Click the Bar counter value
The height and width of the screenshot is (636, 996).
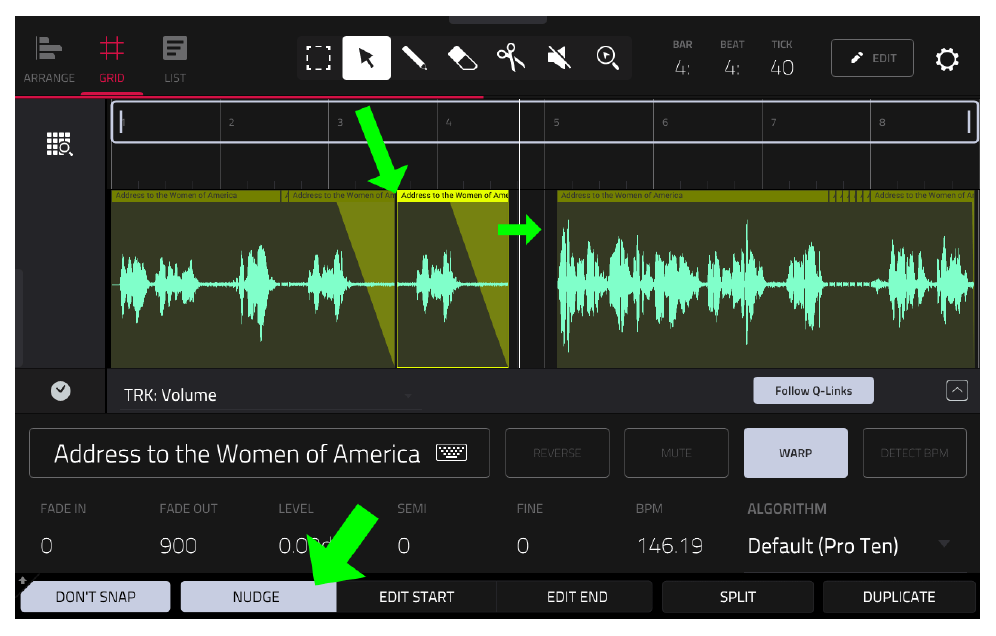(x=682, y=67)
